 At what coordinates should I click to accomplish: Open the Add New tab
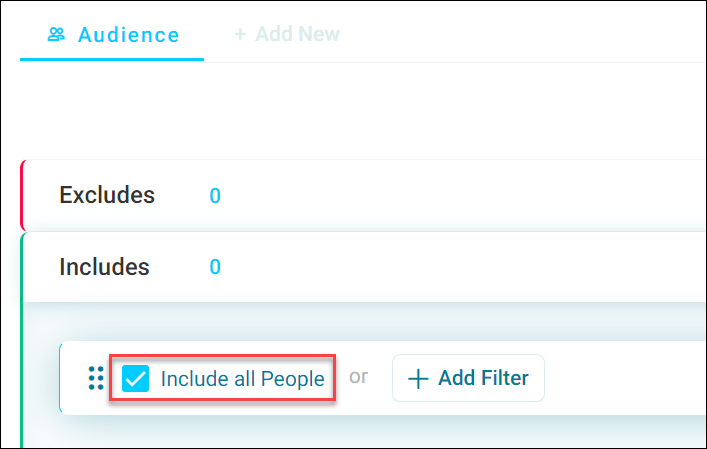[287, 34]
